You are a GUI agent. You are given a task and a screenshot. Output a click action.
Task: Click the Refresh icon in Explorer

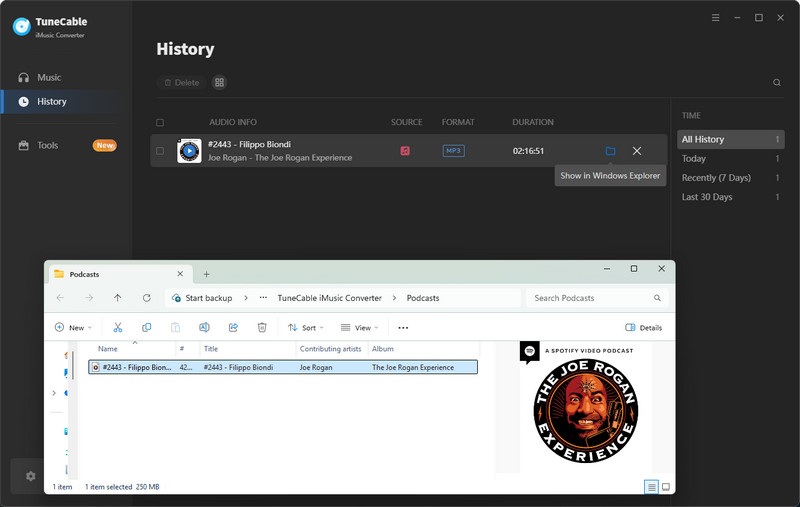(147, 298)
